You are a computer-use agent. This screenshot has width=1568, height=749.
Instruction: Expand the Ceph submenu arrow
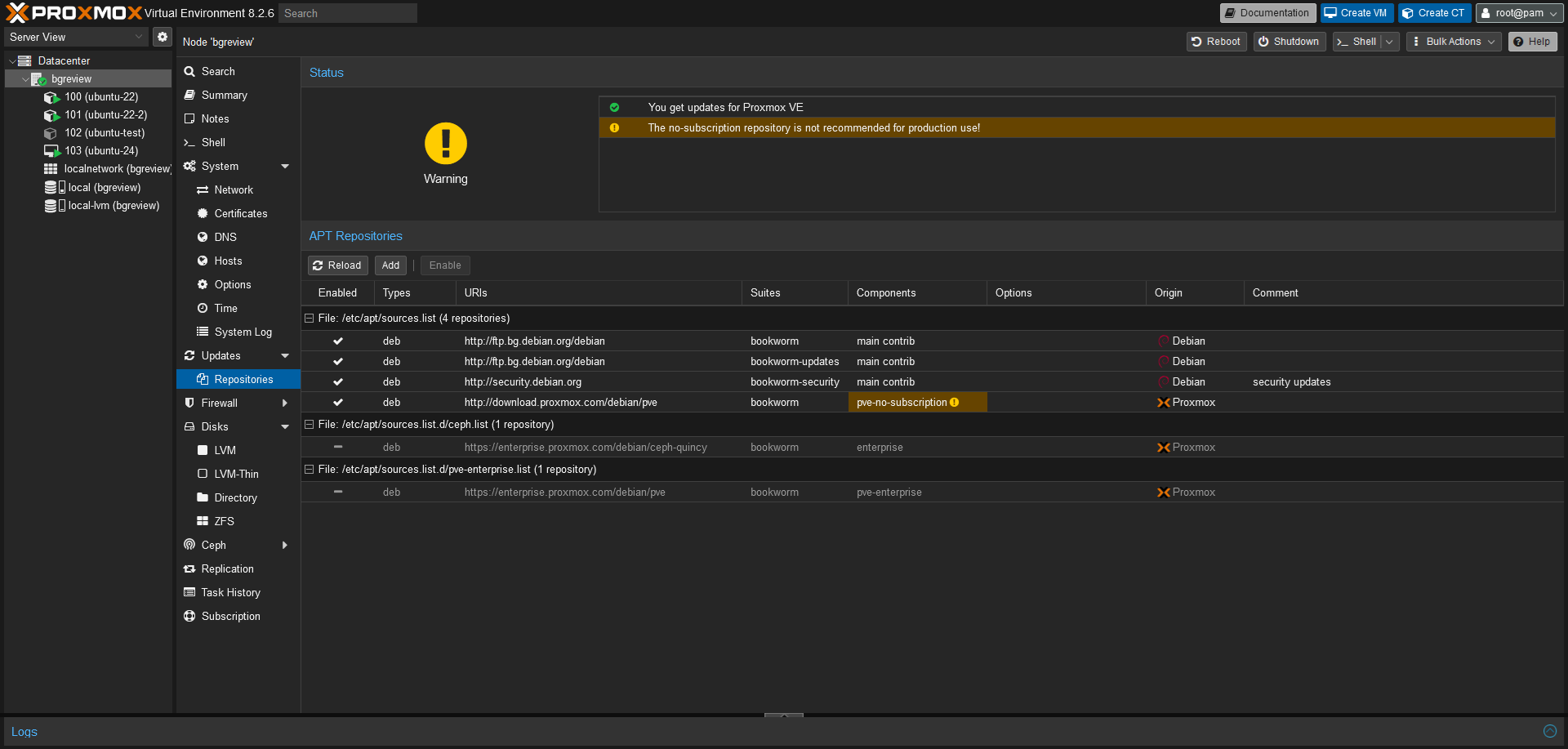tap(285, 546)
